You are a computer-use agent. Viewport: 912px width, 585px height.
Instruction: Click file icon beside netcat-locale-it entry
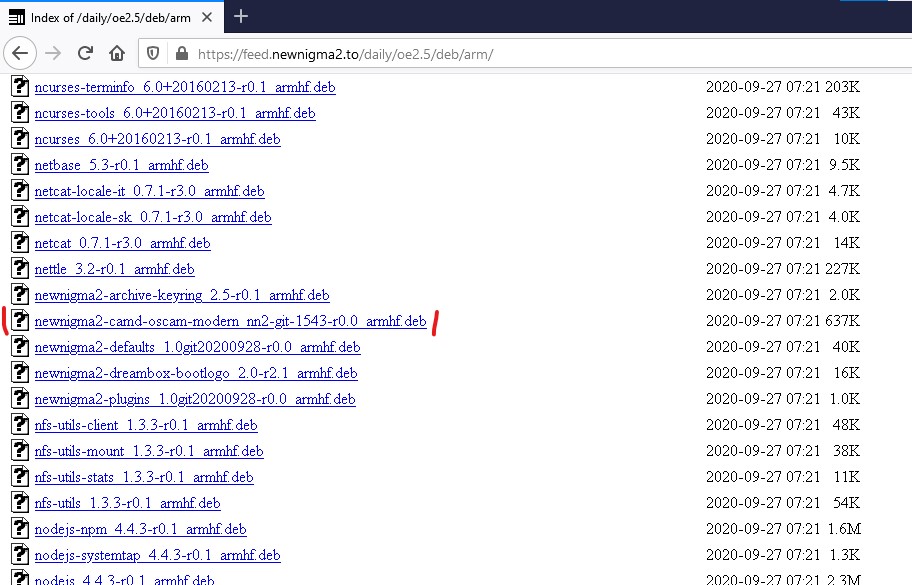20,190
